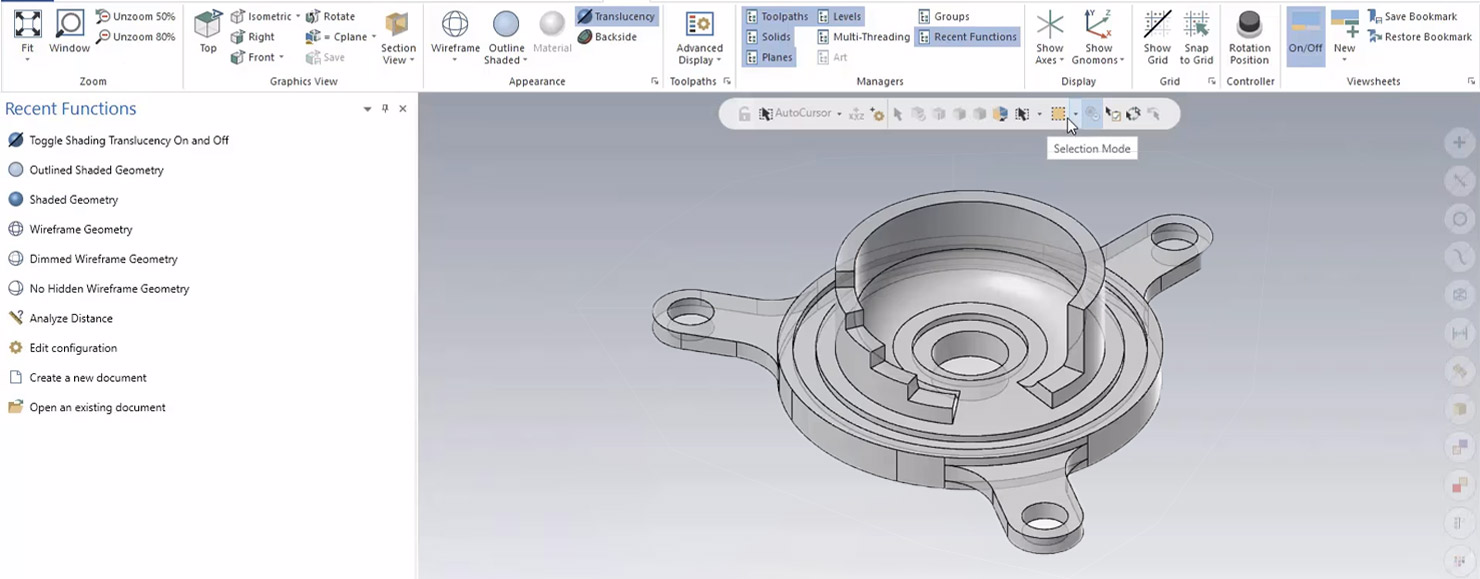Viewport: 1480px width, 579px height.
Task: Click the Show Grid icon
Action: 1157,25
